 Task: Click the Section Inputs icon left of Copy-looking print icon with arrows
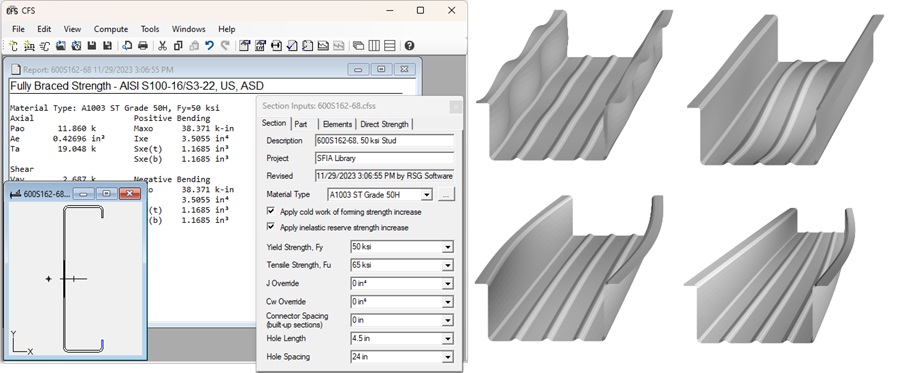[x=260, y=46]
